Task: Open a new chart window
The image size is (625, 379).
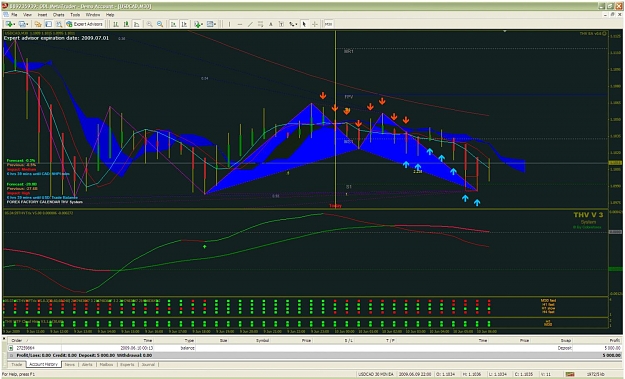Action: (9, 24)
